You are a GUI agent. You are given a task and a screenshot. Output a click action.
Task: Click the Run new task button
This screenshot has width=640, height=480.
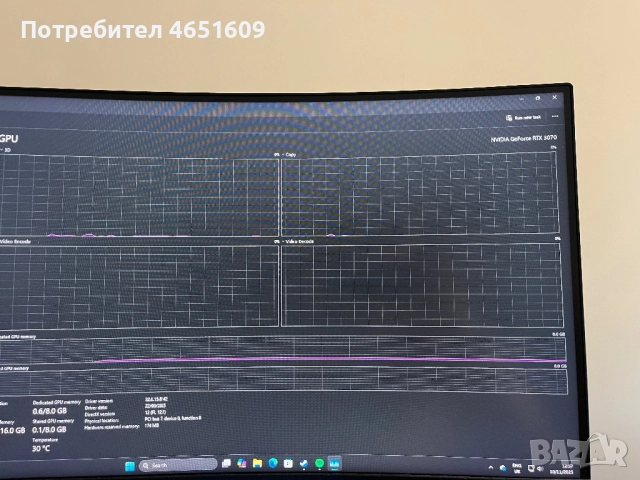524,118
